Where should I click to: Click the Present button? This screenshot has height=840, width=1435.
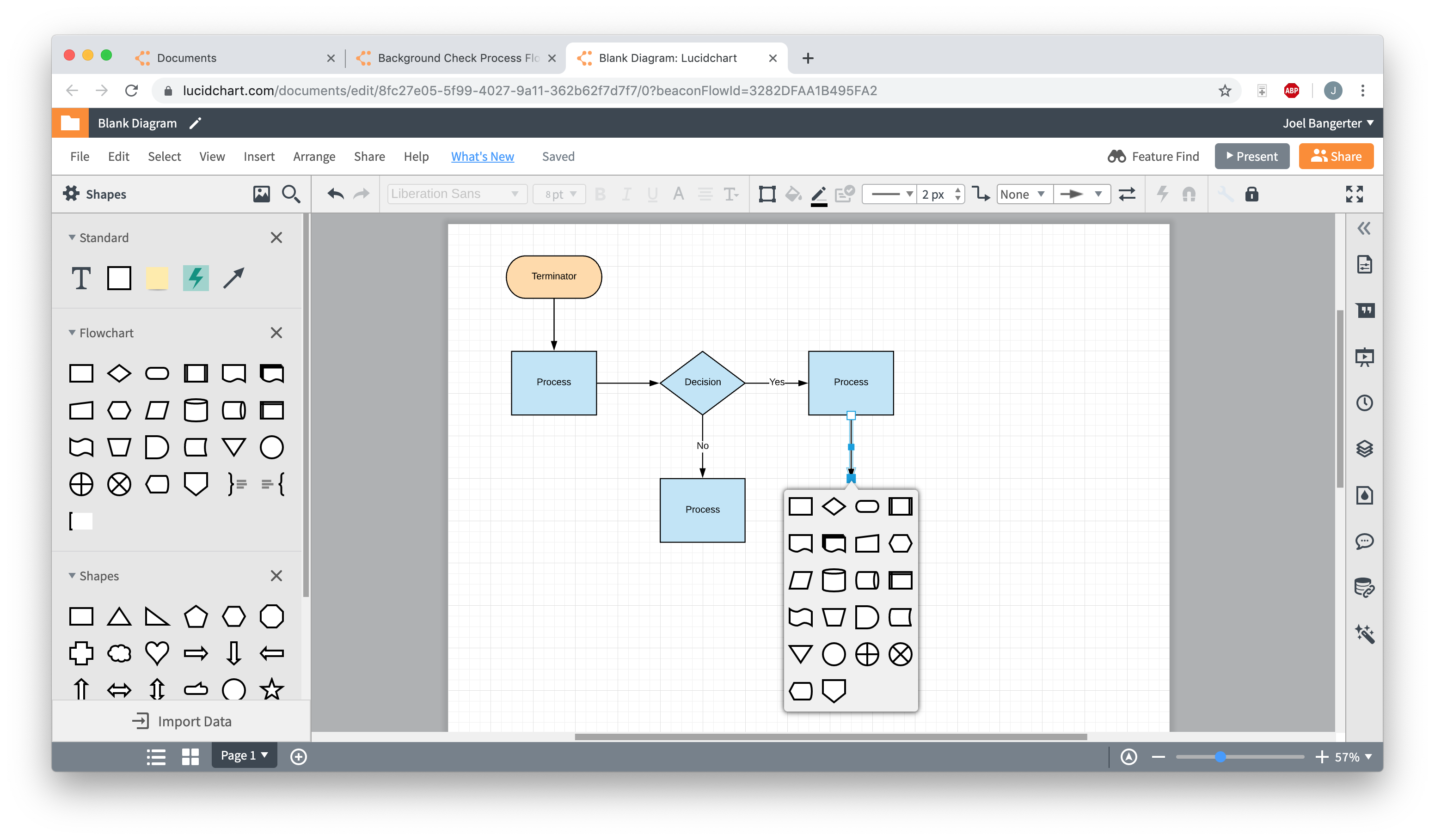1250,156
